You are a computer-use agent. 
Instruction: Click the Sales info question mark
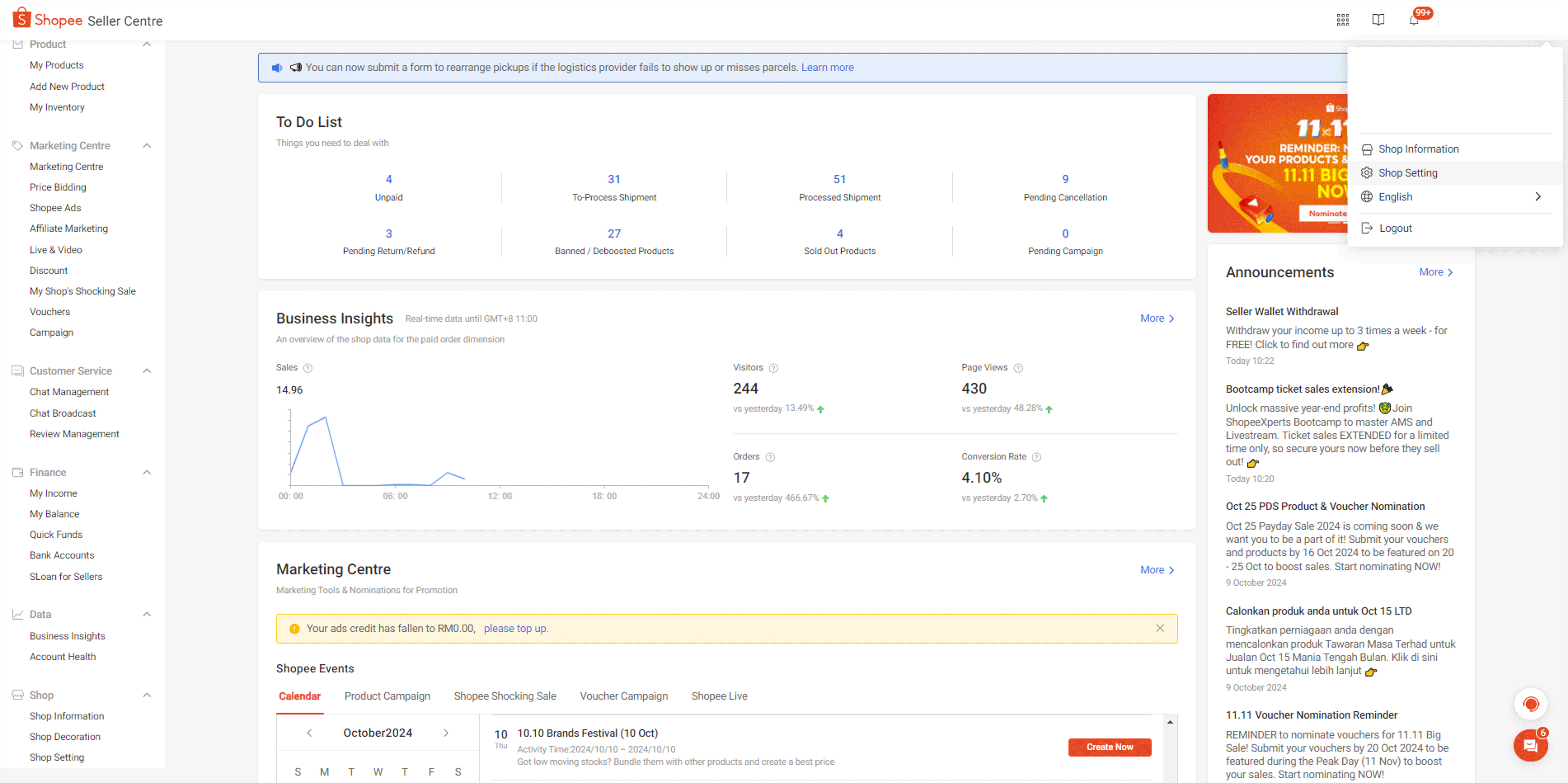(x=308, y=368)
